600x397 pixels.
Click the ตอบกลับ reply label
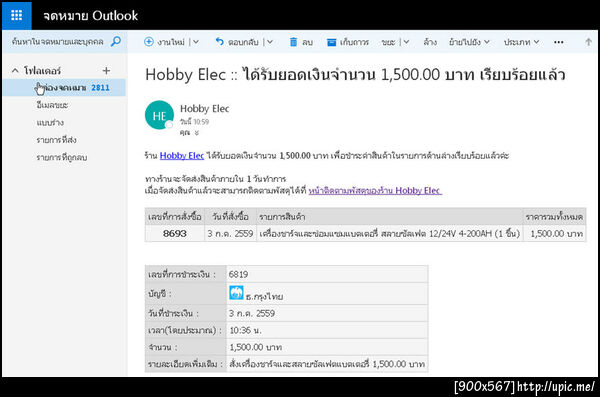pos(243,42)
